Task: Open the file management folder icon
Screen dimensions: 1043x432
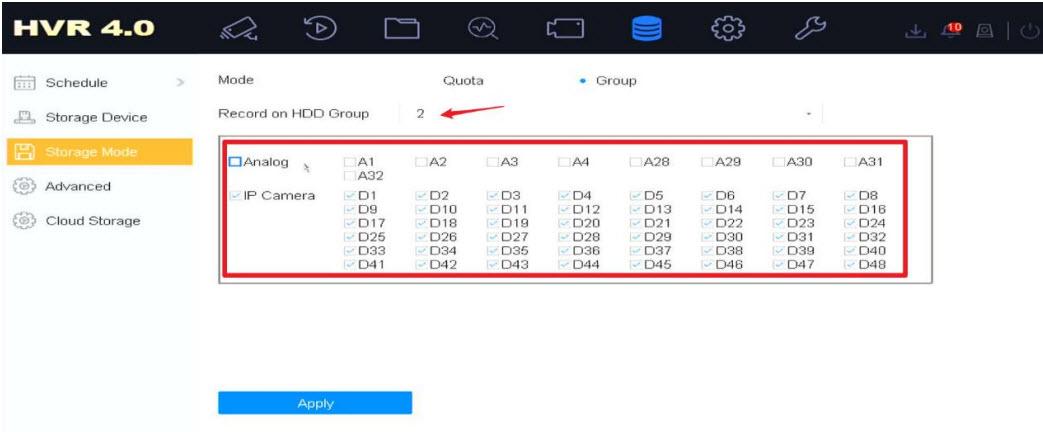Action: 401,28
